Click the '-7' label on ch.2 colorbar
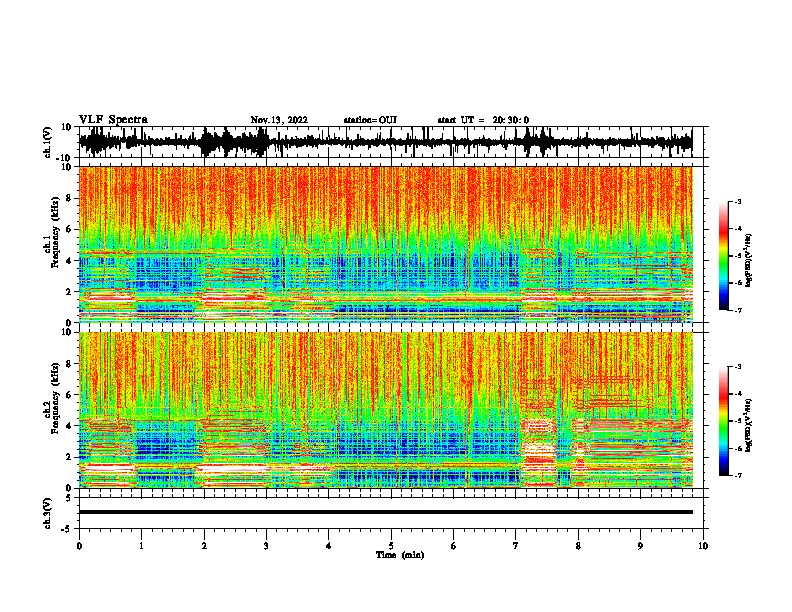Screen dimensions: 792x612 737,475
